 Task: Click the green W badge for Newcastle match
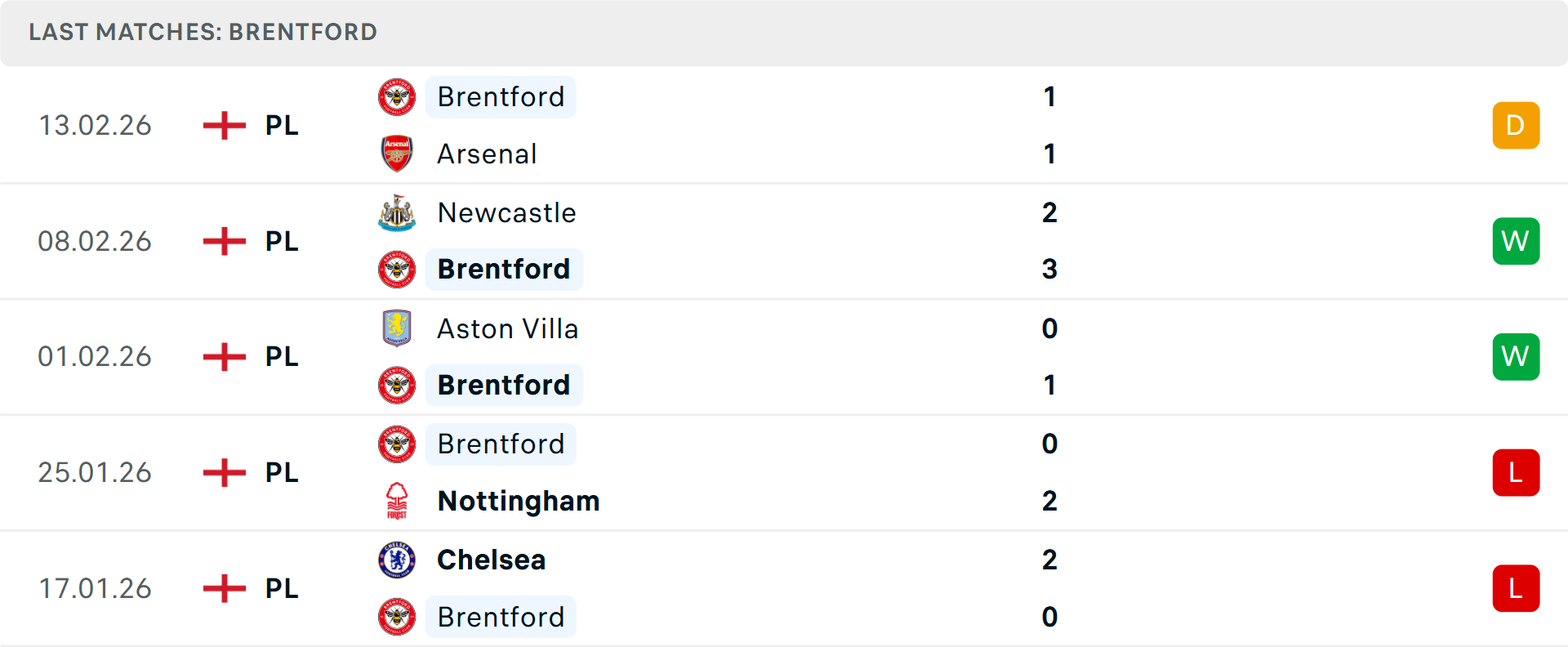tap(1516, 241)
